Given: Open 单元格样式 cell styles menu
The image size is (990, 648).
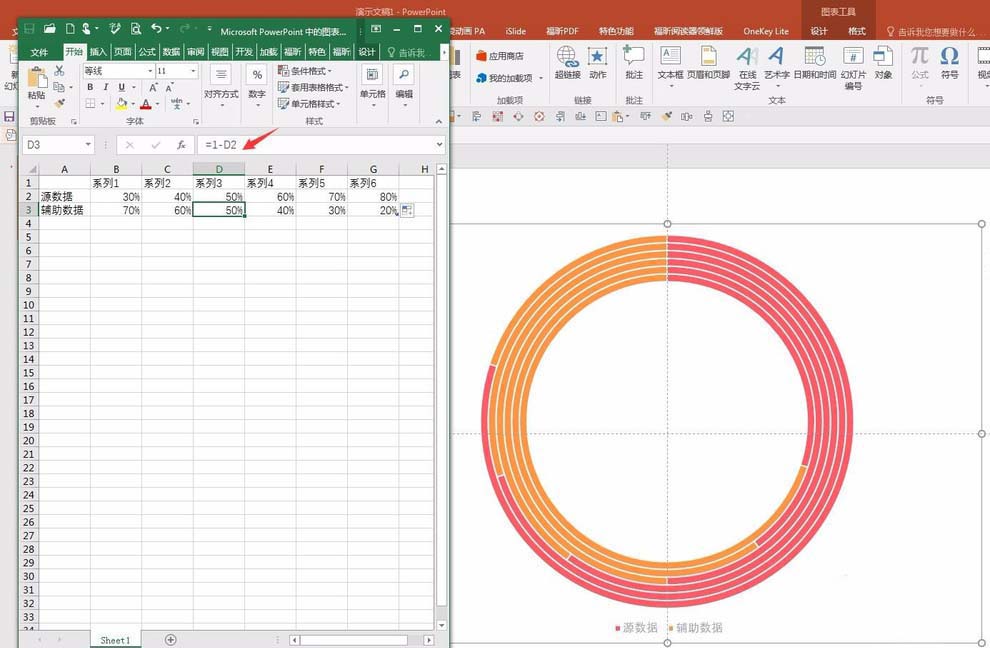Looking at the screenshot, I should tap(309, 104).
